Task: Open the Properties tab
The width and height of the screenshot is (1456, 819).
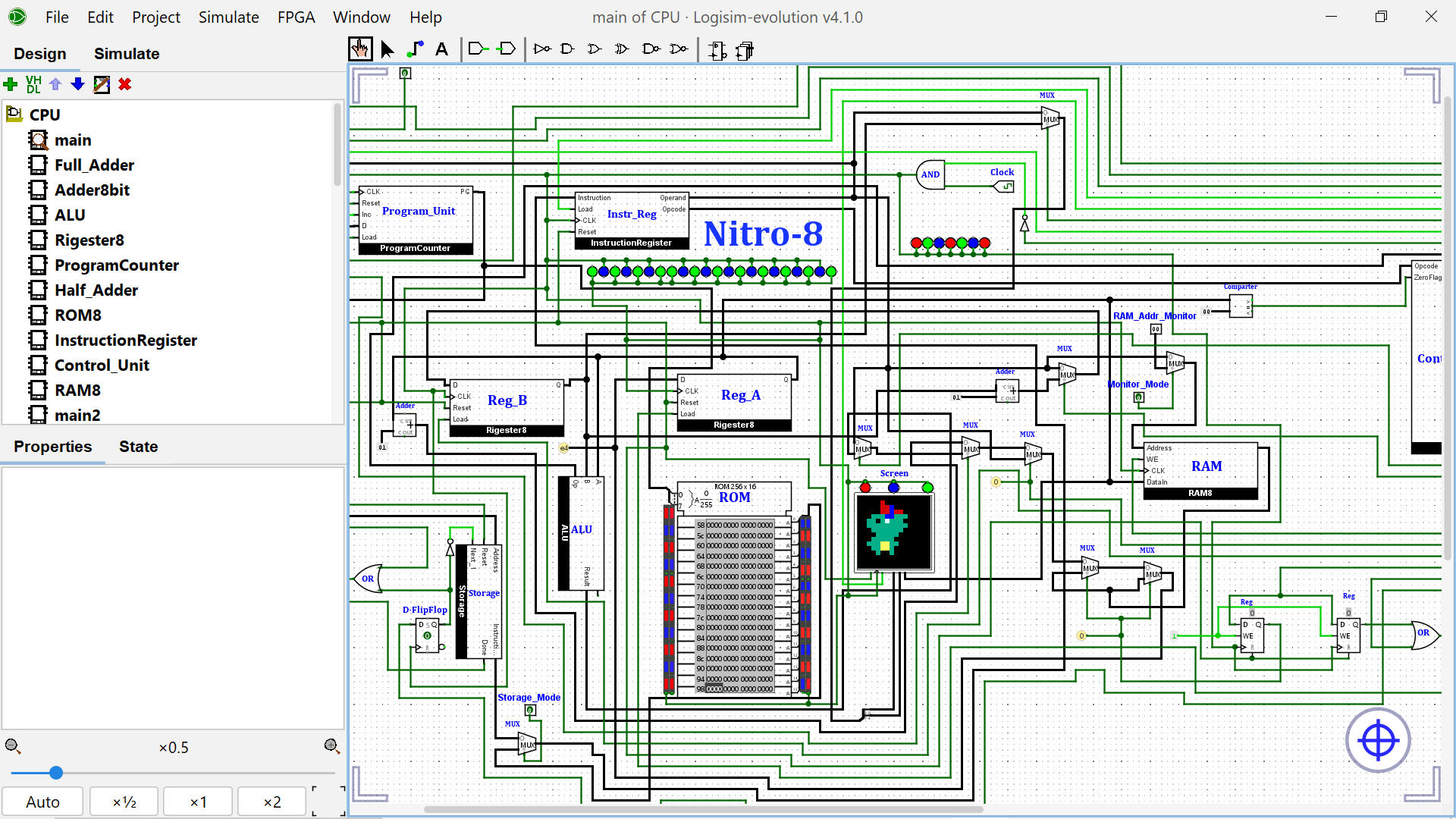Action: pos(53,447)
